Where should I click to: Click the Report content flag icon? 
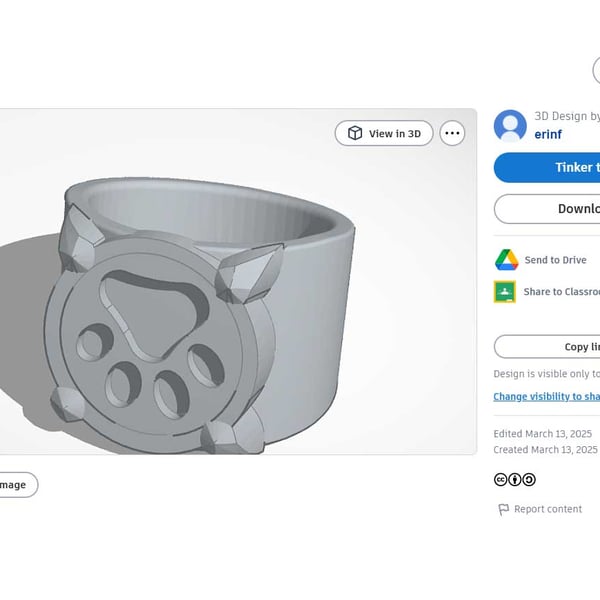(503, 509)
